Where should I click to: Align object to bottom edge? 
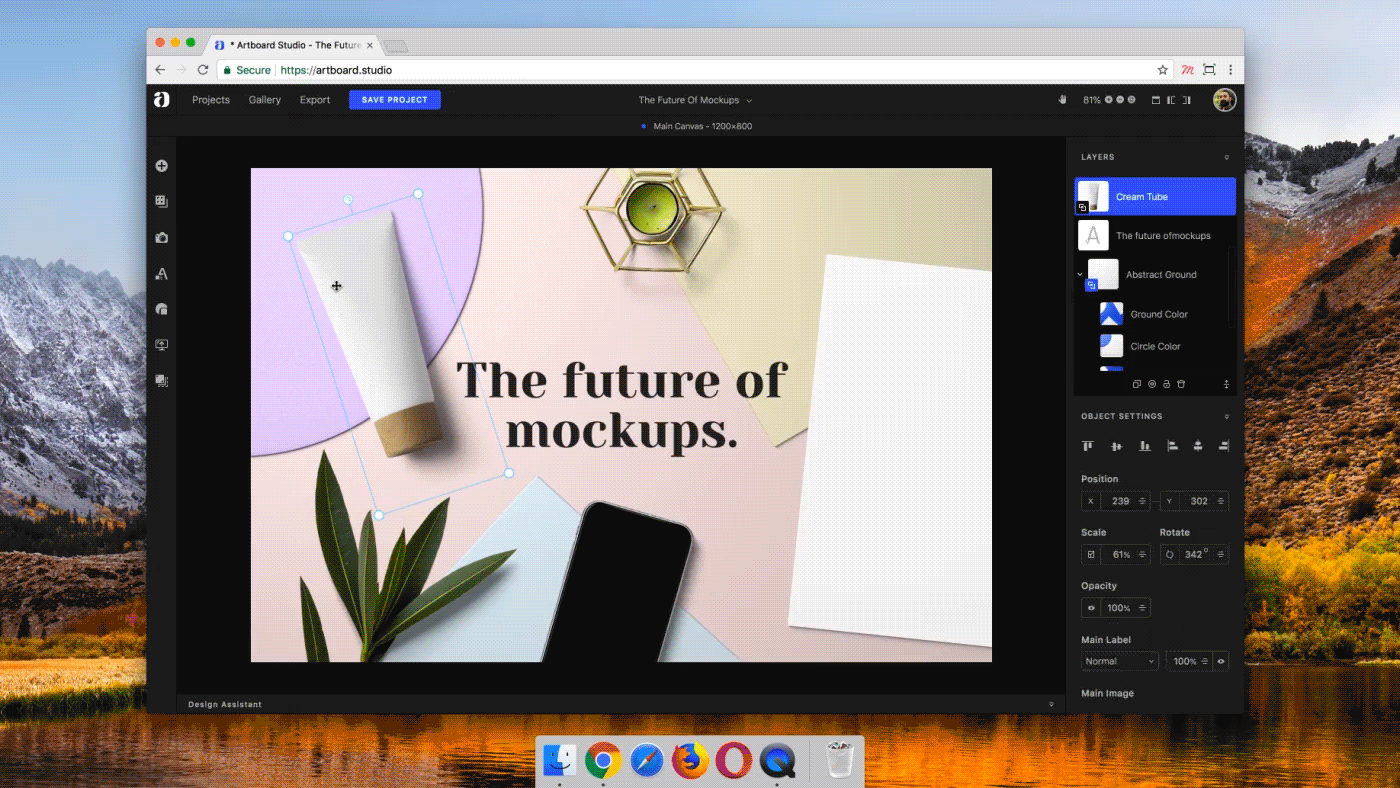(1145, 446)
